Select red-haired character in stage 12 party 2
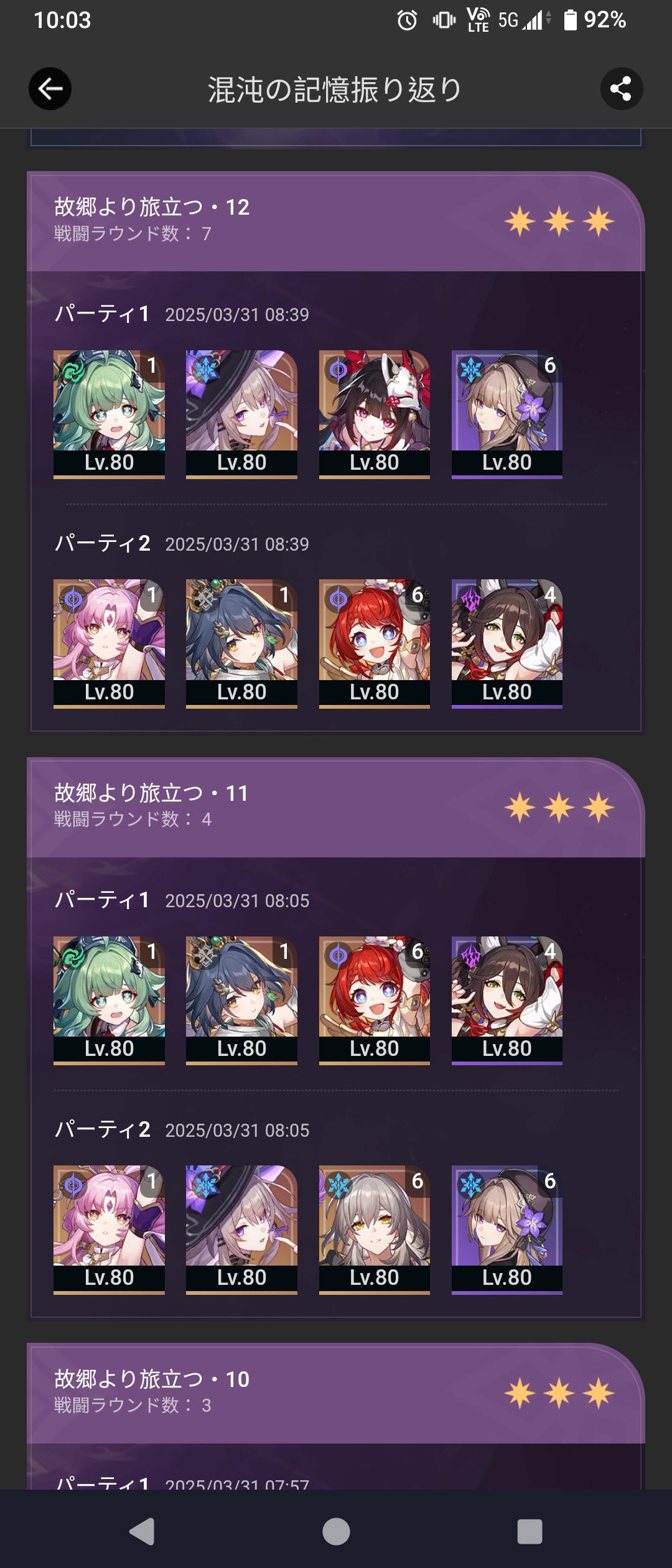The image size is (672, 1568). tap(375, 644)
